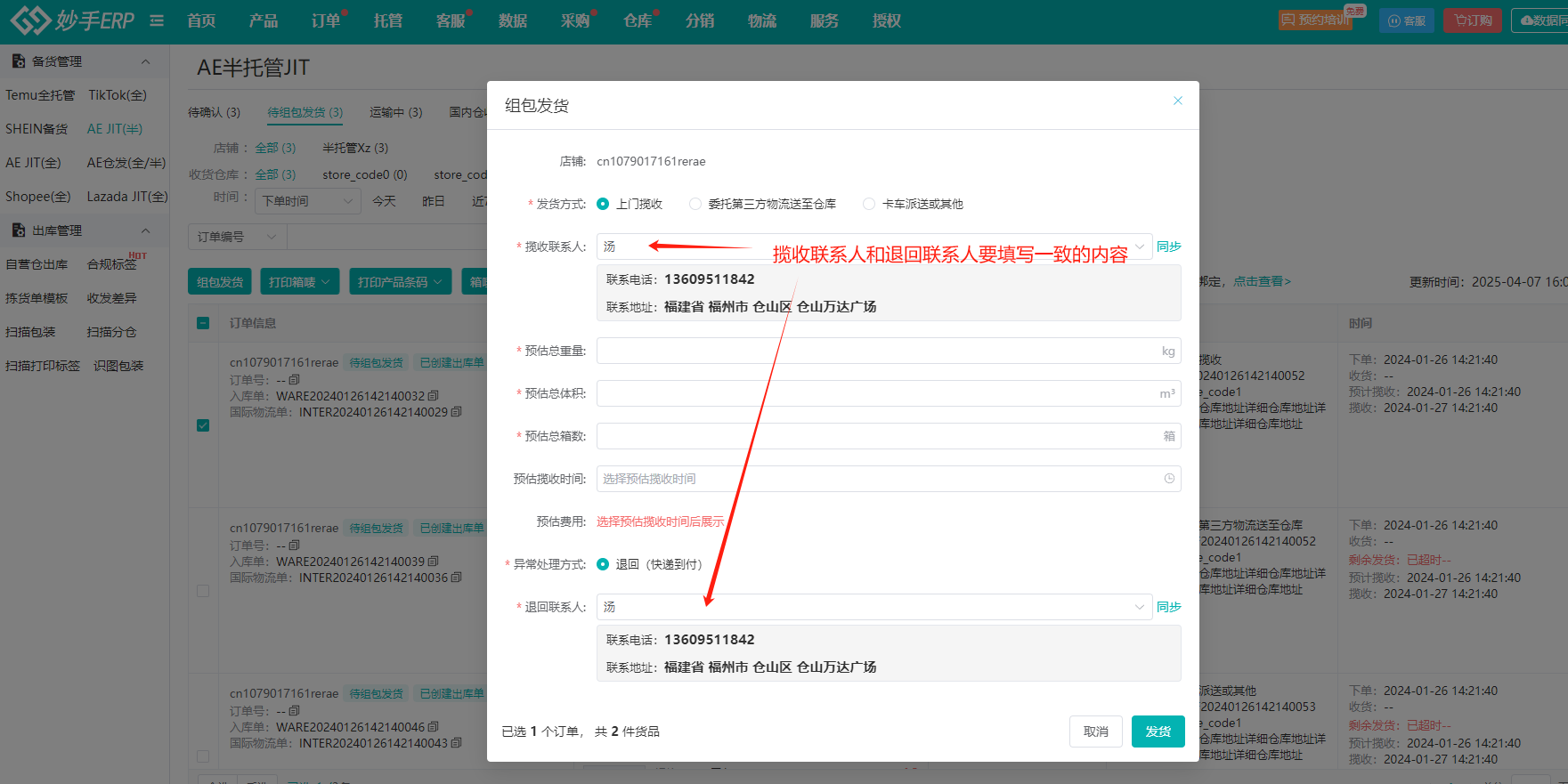
Task: Select 上门揽收 delivery method
Action: click(x=603, y=204)
